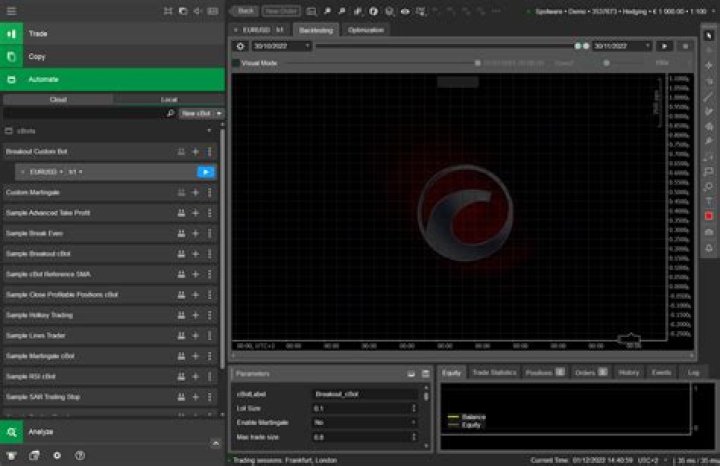720x466 pixels.
Task: Open the Enable Martingale dropdown
Action: pos(366,422)
